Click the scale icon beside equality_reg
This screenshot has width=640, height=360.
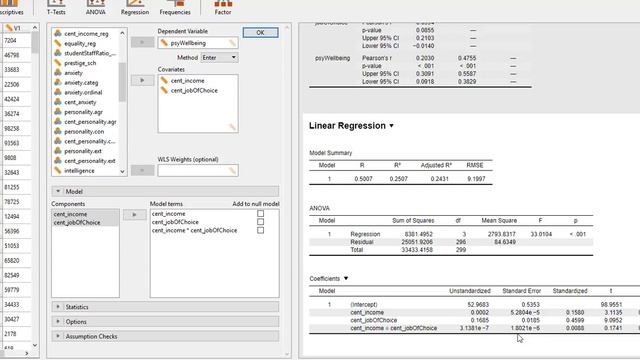(58, 43)
